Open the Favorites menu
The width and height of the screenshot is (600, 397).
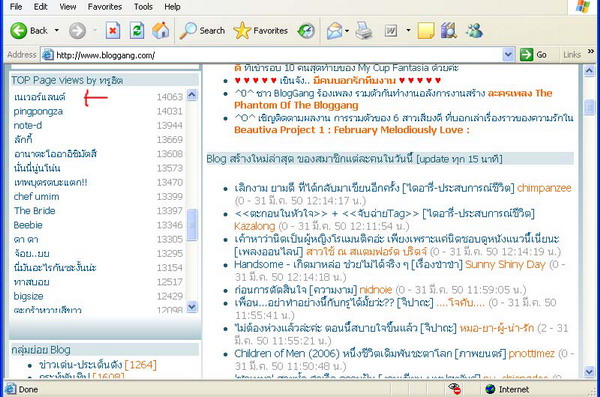[104, 7]
